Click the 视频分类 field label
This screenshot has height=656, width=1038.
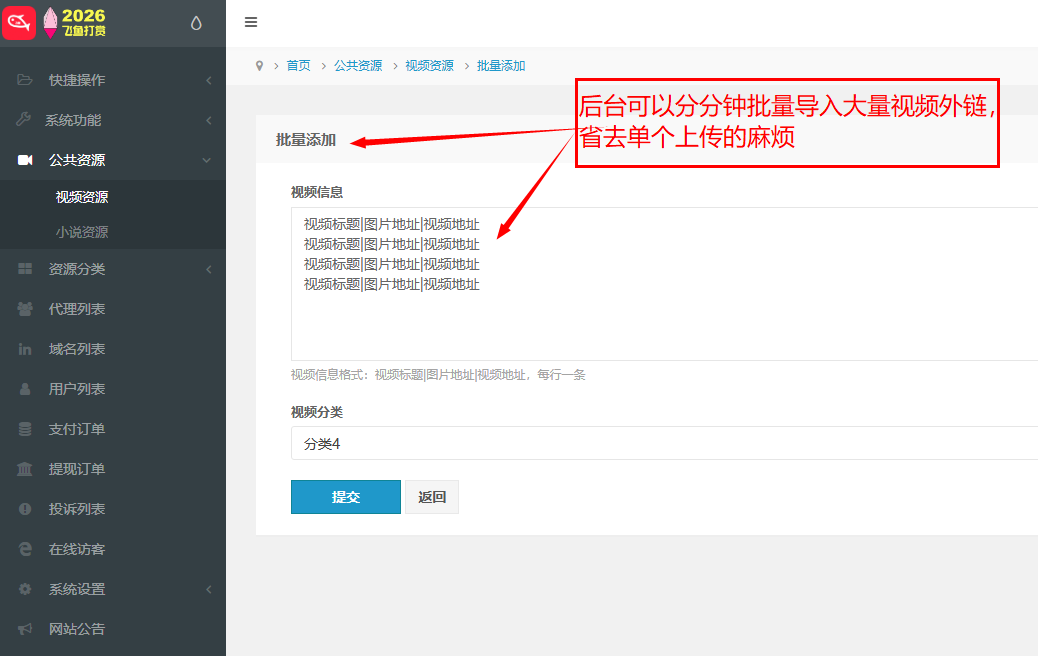coord(317,412)
